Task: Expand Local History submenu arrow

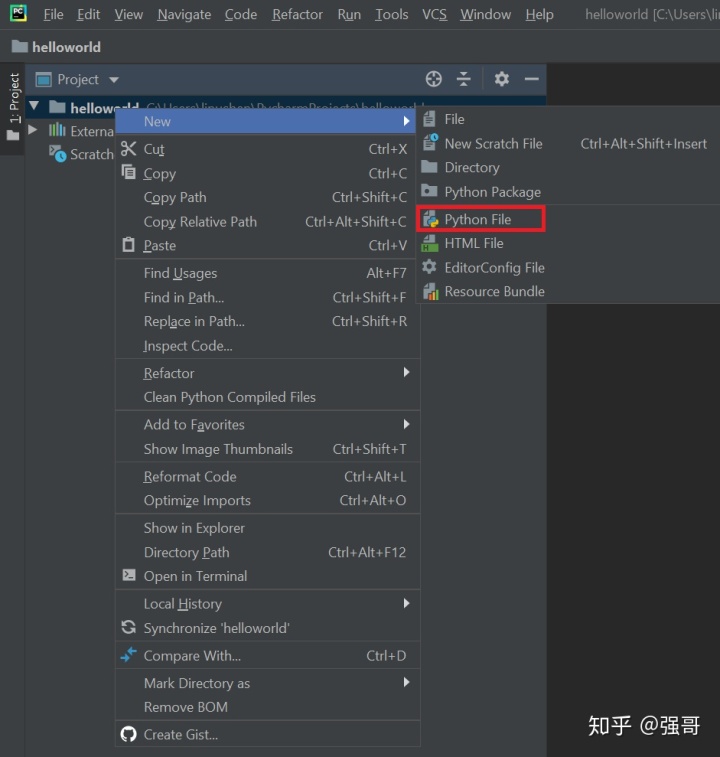Action: tap(406, 603)
